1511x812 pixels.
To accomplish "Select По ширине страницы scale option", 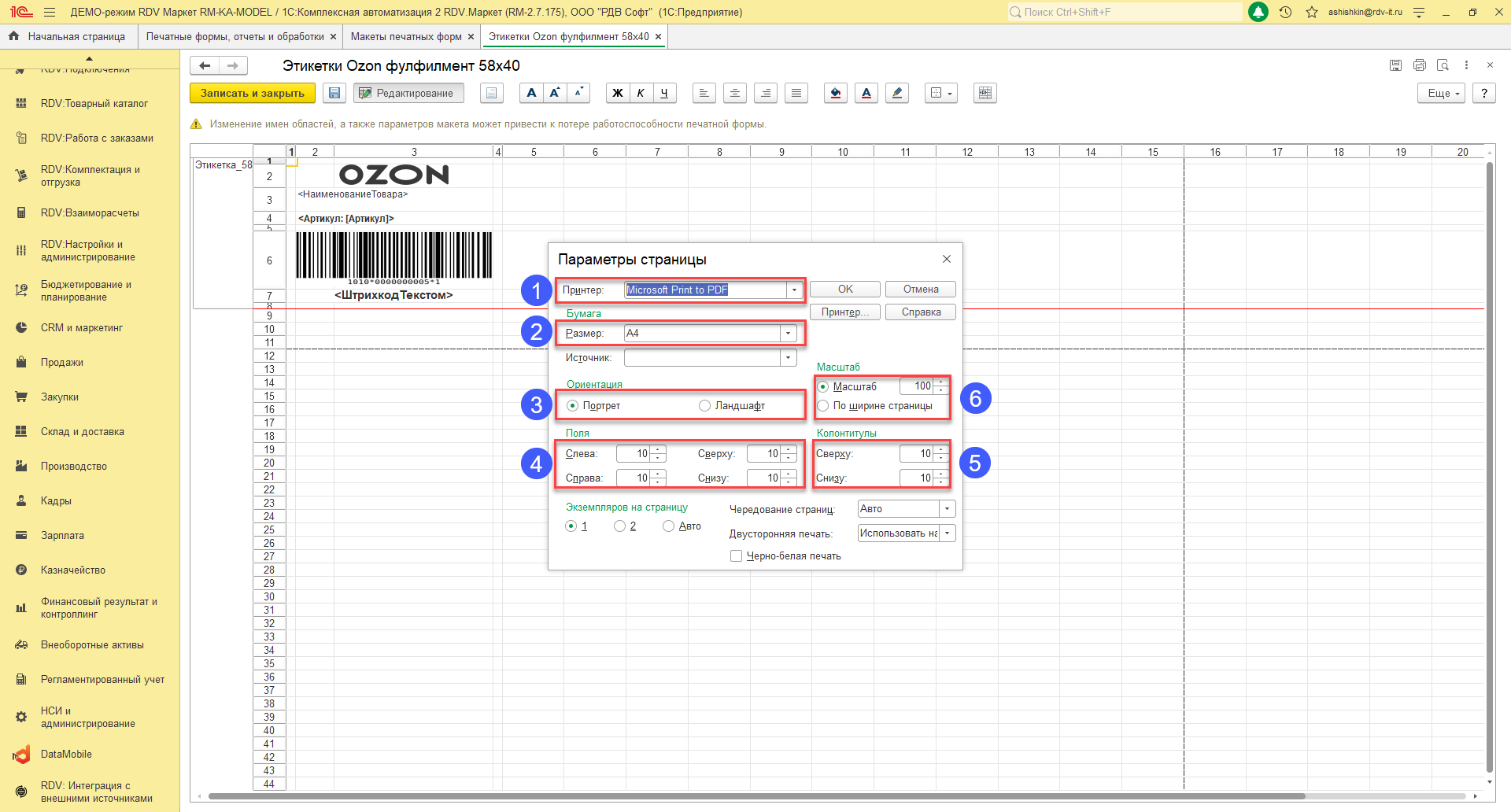I will click(x=823, y=406).
